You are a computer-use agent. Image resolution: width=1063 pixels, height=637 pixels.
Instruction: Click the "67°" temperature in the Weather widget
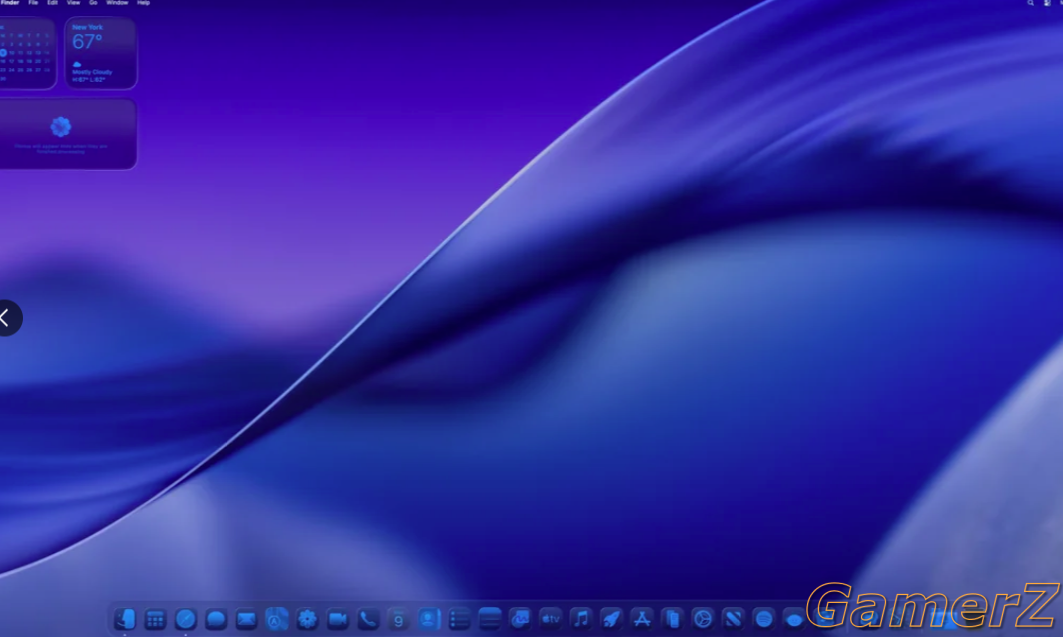pos(87,42)
